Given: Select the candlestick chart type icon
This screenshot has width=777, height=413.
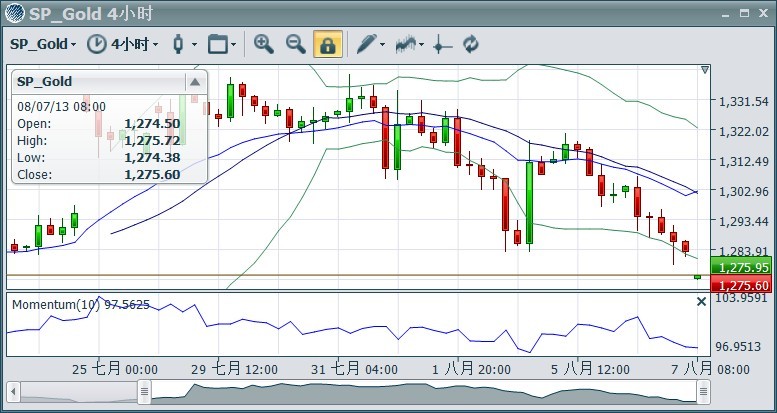Looking at the screenshot, I should (178, 44).
